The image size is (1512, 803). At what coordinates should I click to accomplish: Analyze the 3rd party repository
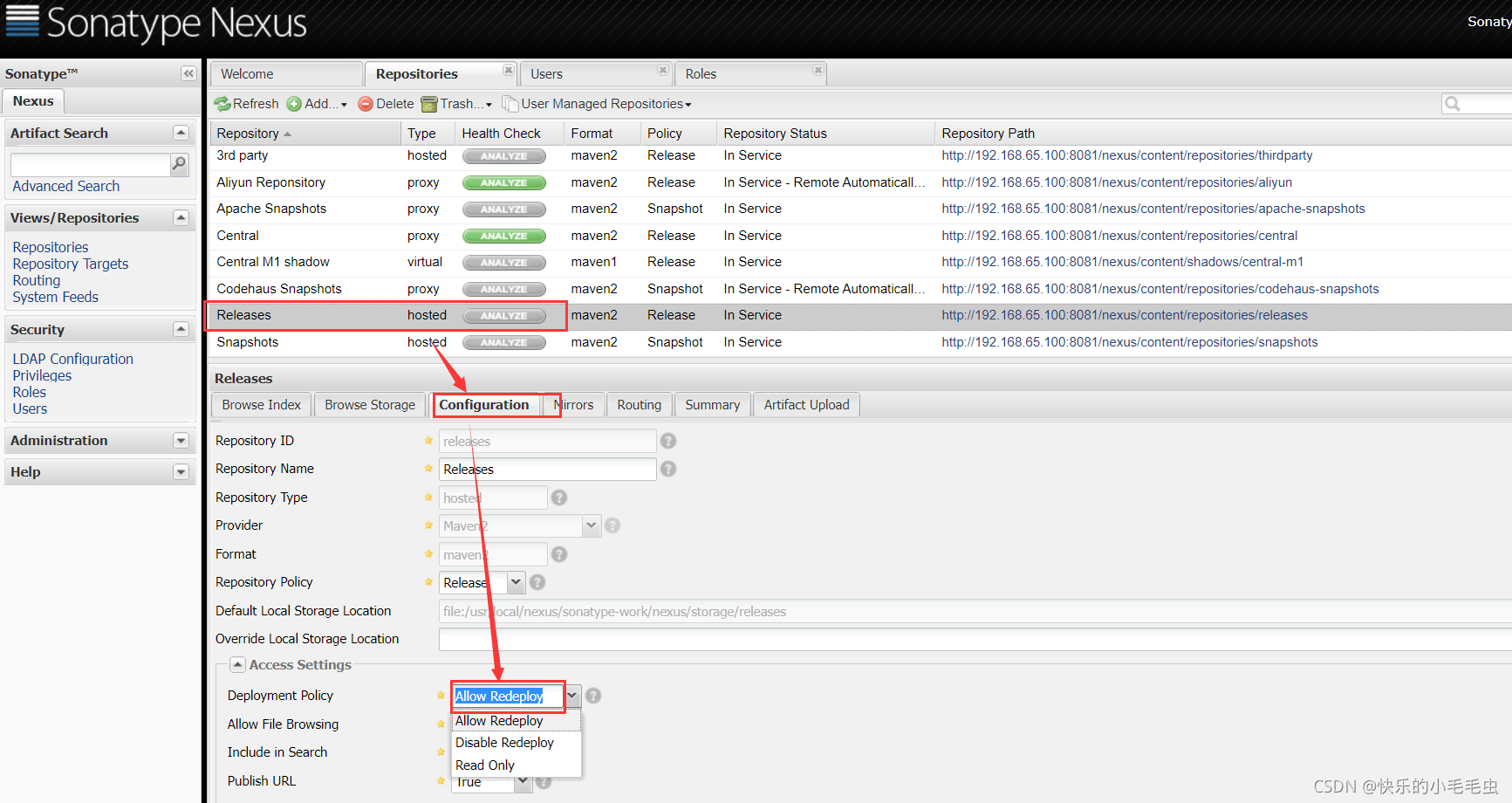click(503, 156)
